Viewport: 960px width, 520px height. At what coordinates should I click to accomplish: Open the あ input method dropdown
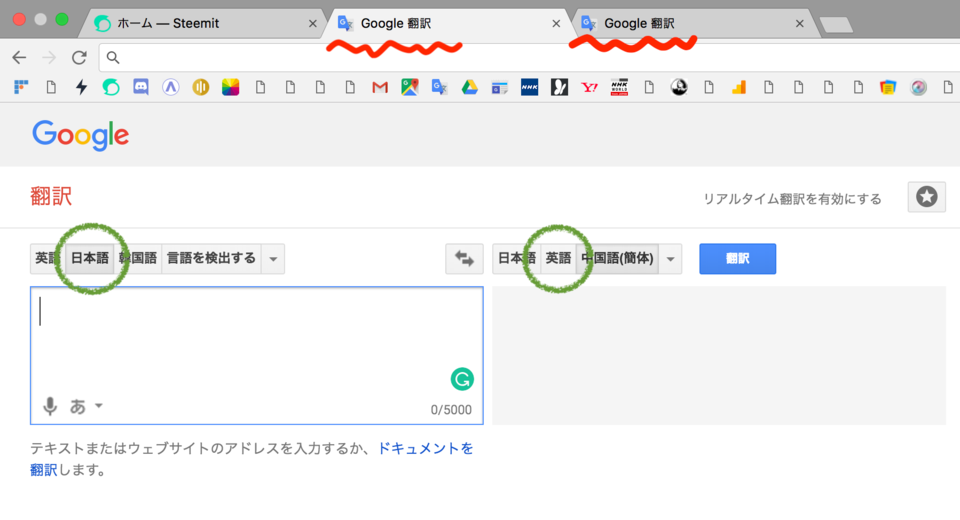(86, 406)
